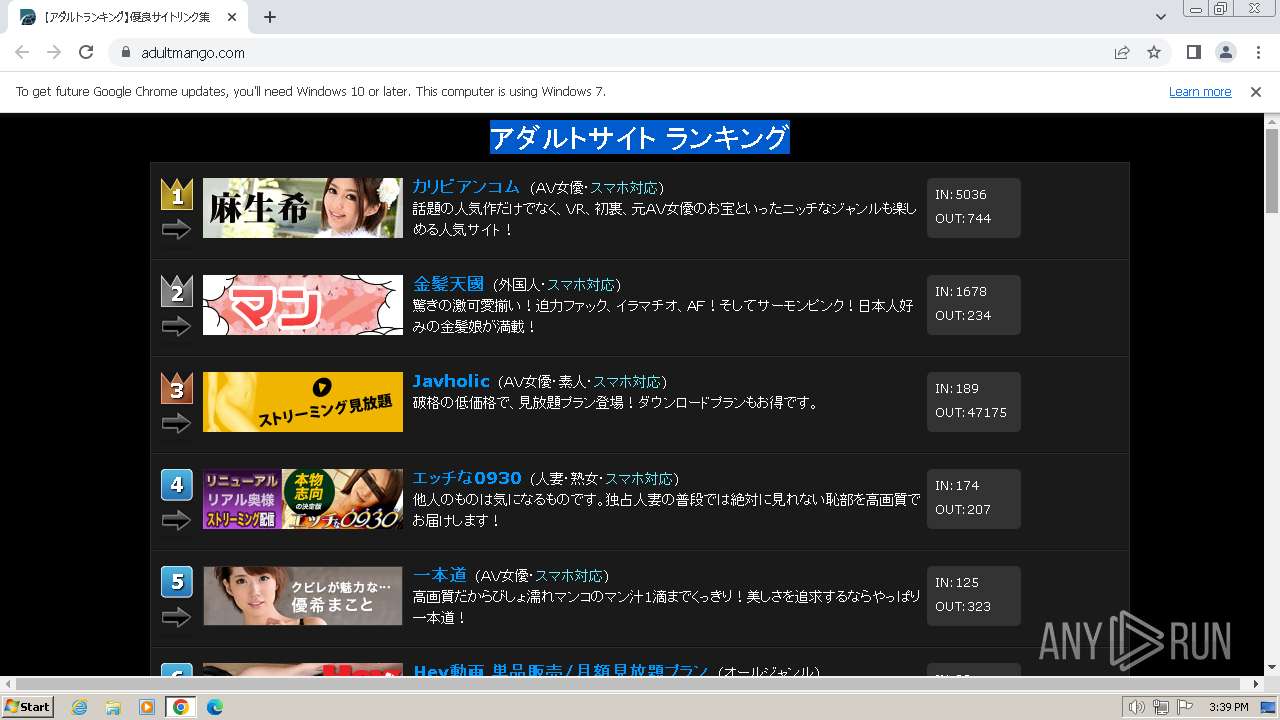This screenshot has width=1280, height=720.
Task: Open Chrome three-dot menu
Action: coord(1257,52)
